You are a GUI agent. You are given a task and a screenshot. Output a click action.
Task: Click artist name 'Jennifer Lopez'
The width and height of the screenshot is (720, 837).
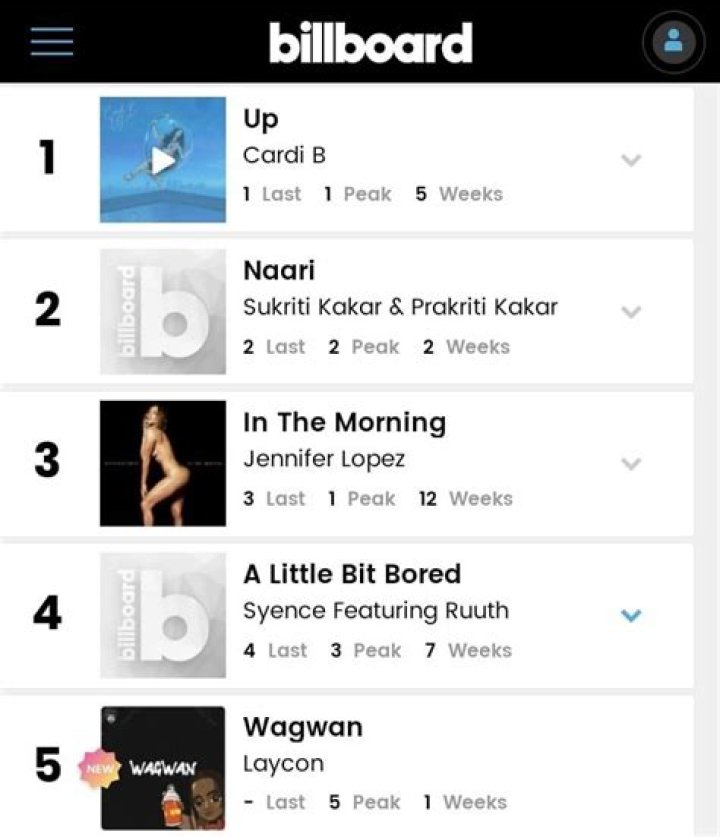point(325,459)
